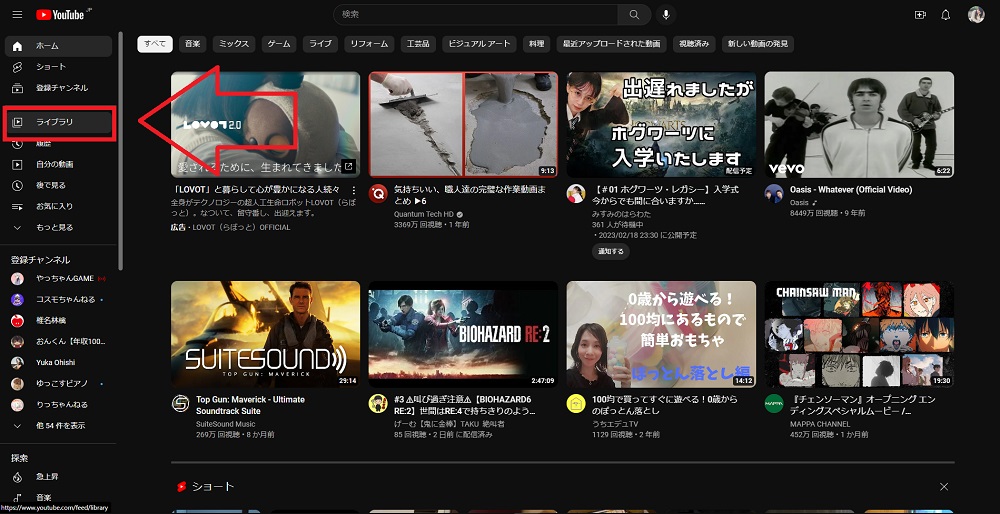Screen dimensions: 1000x514
Task: Open Top Gun: Maverick video title
Action: click(250, 405)
